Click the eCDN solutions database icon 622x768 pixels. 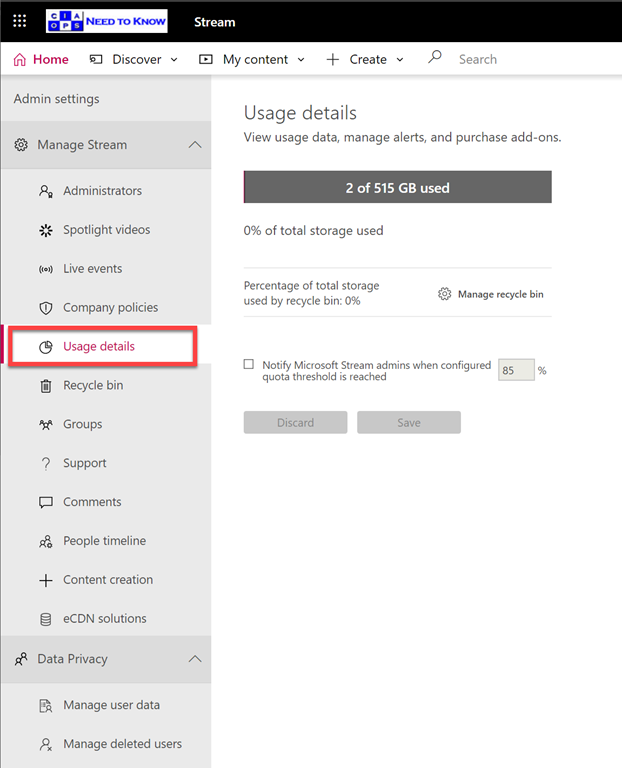(x=45, y=619)
